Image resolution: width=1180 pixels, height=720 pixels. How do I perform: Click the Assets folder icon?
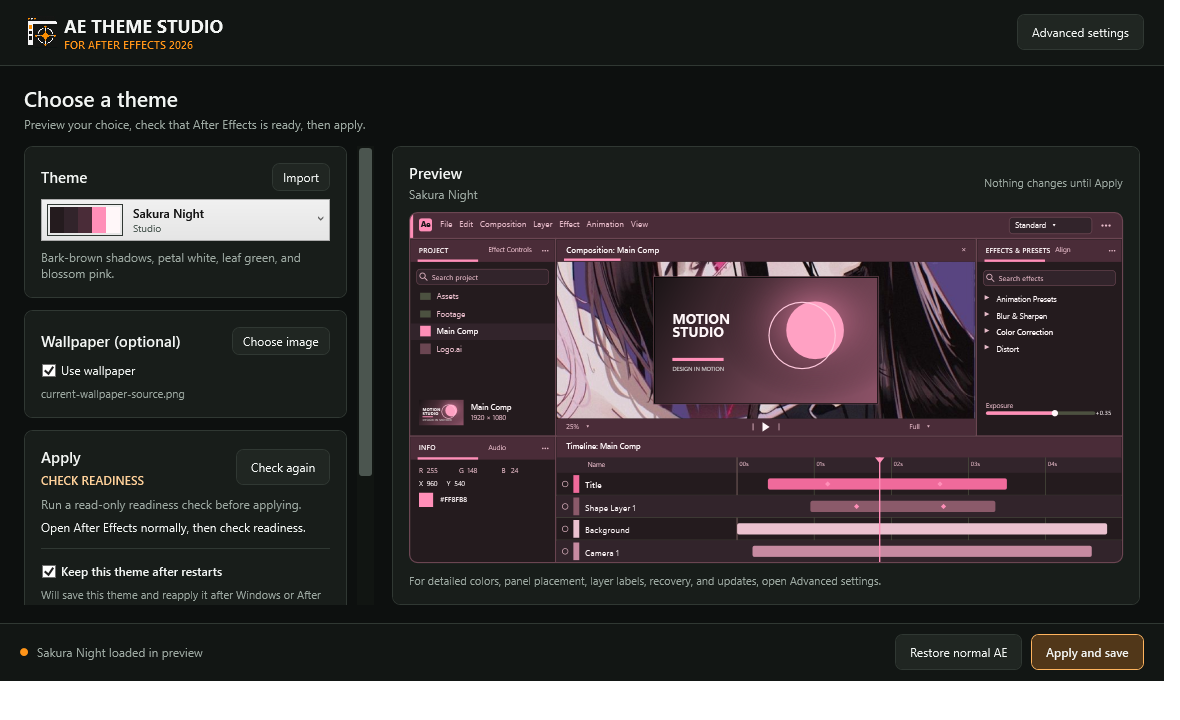pyautogui.click(x=425, y=296)
